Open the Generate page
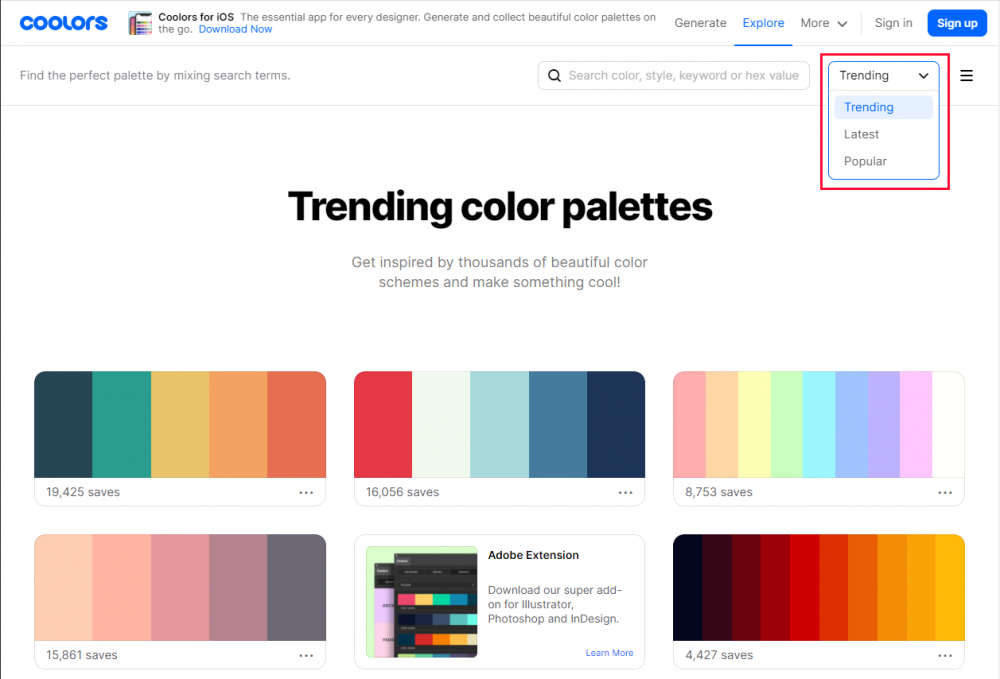Viewport: 1000px width, 679px height. [x=700, y=22]
